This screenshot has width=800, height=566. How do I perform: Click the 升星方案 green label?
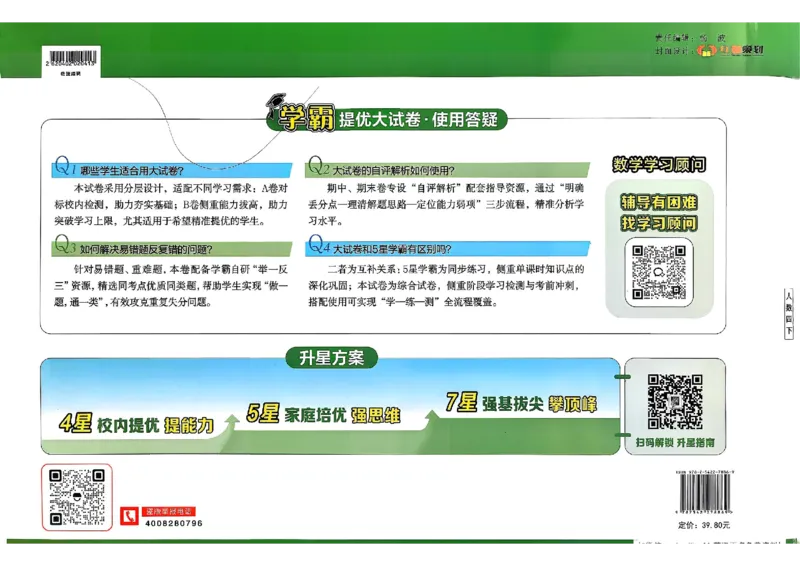pos(332,358)
